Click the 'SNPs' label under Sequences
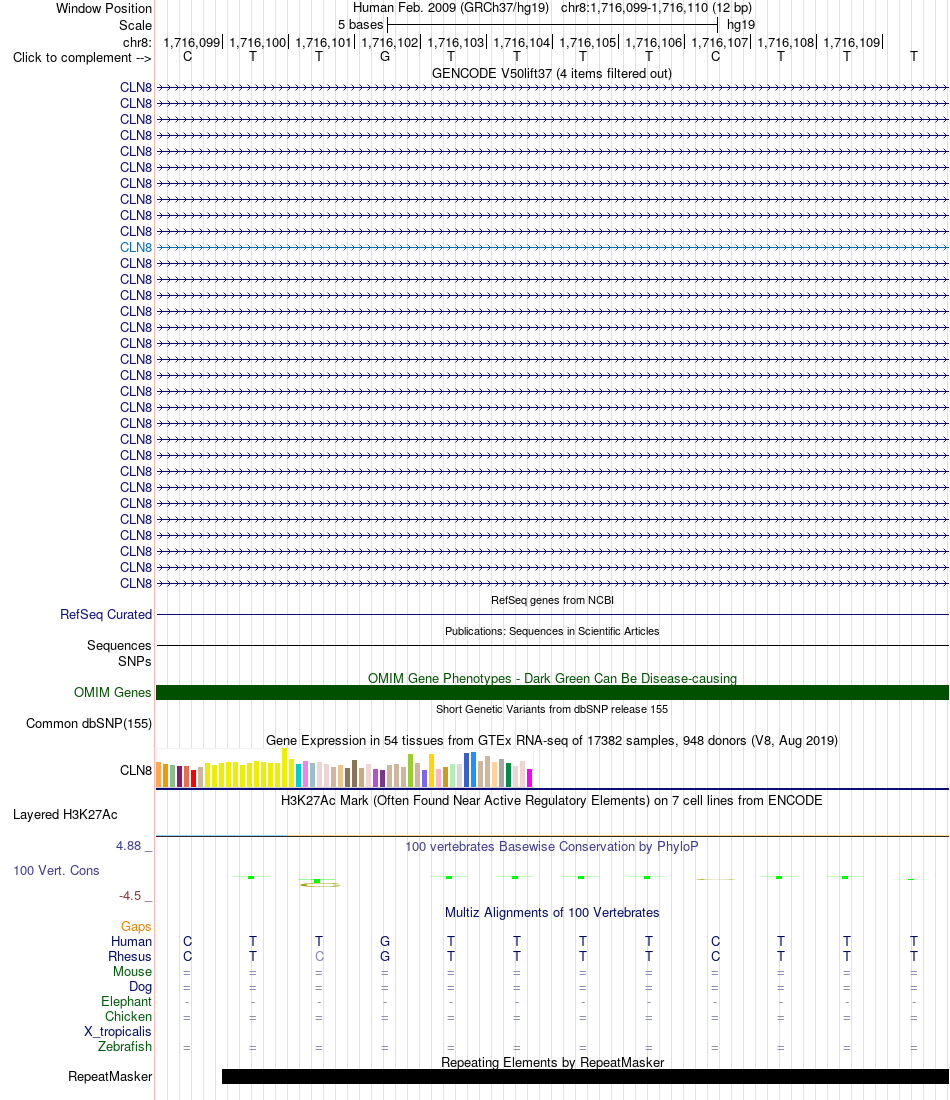Image resolution: width=950 pixels, height=1100 pixels. [135, 662]
